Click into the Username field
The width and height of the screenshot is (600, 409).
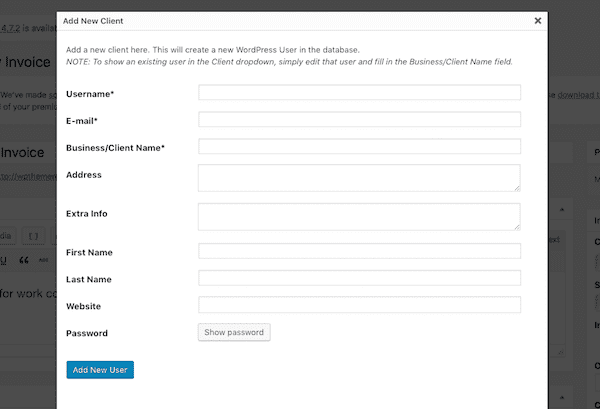pos(359,93)
